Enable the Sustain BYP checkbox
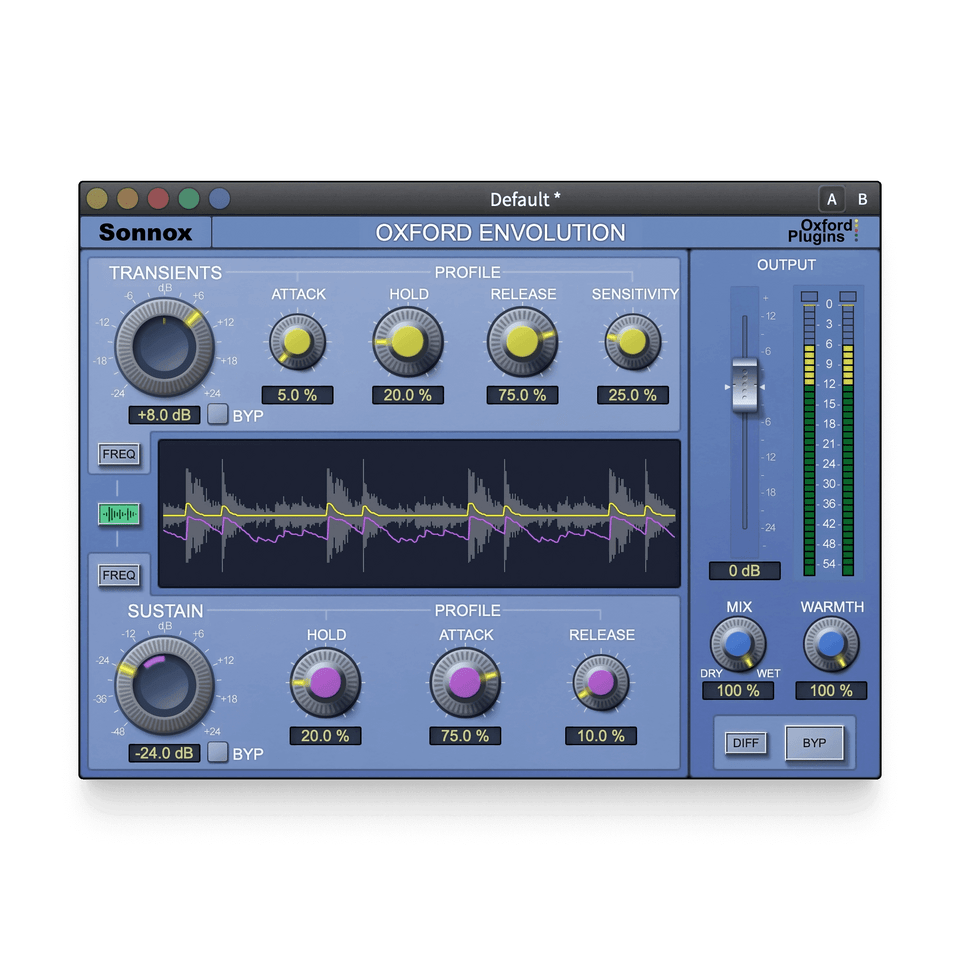The width and height of the screenshot is (960, 960). coord(218,753)
